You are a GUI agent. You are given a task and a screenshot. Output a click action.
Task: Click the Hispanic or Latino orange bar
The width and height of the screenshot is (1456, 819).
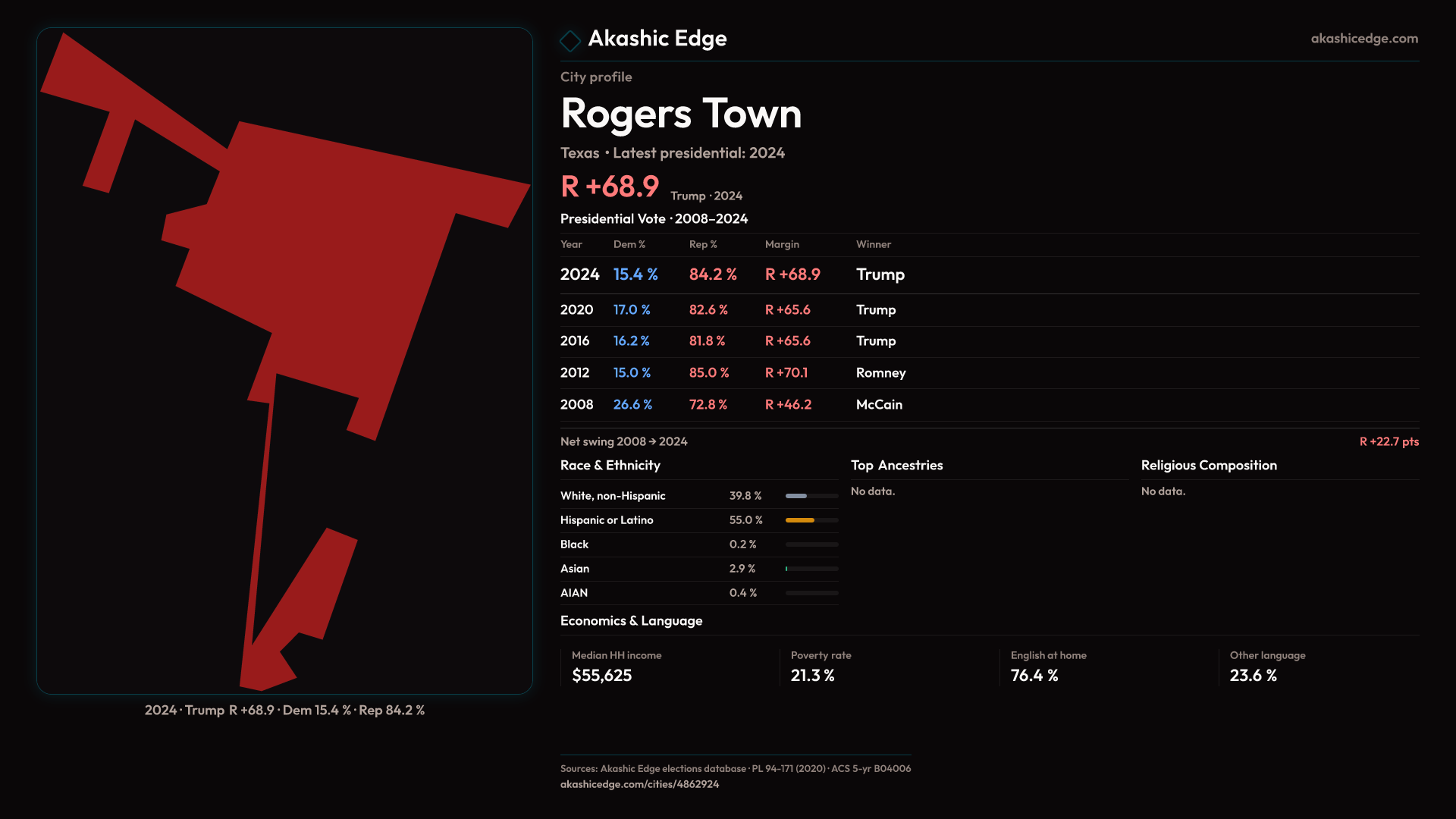click(799, 520)
